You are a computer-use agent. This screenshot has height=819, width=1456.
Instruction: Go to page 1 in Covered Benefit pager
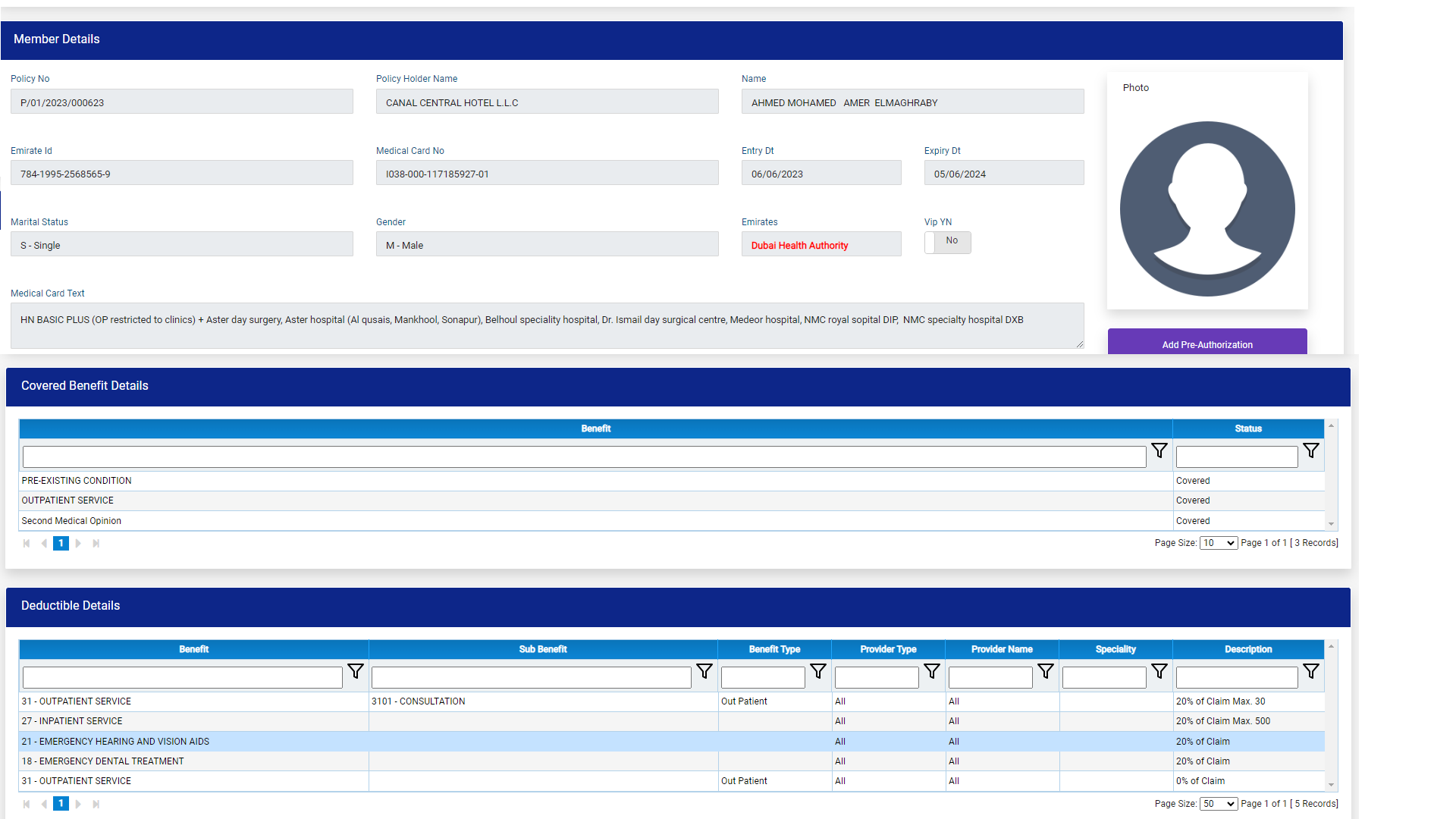pyautogui.click(x=61, y=543)
